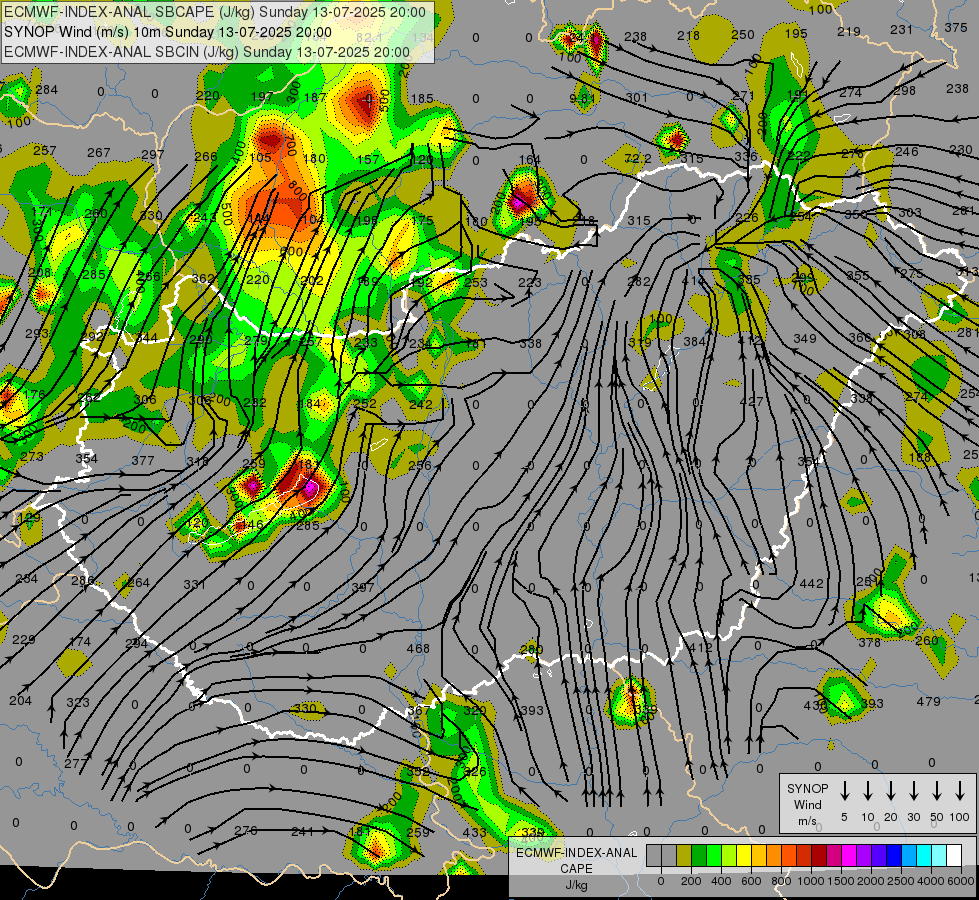979x900 pixels.
Task: Click the wind legend arrow above 20
Action: tap(890, 791)
